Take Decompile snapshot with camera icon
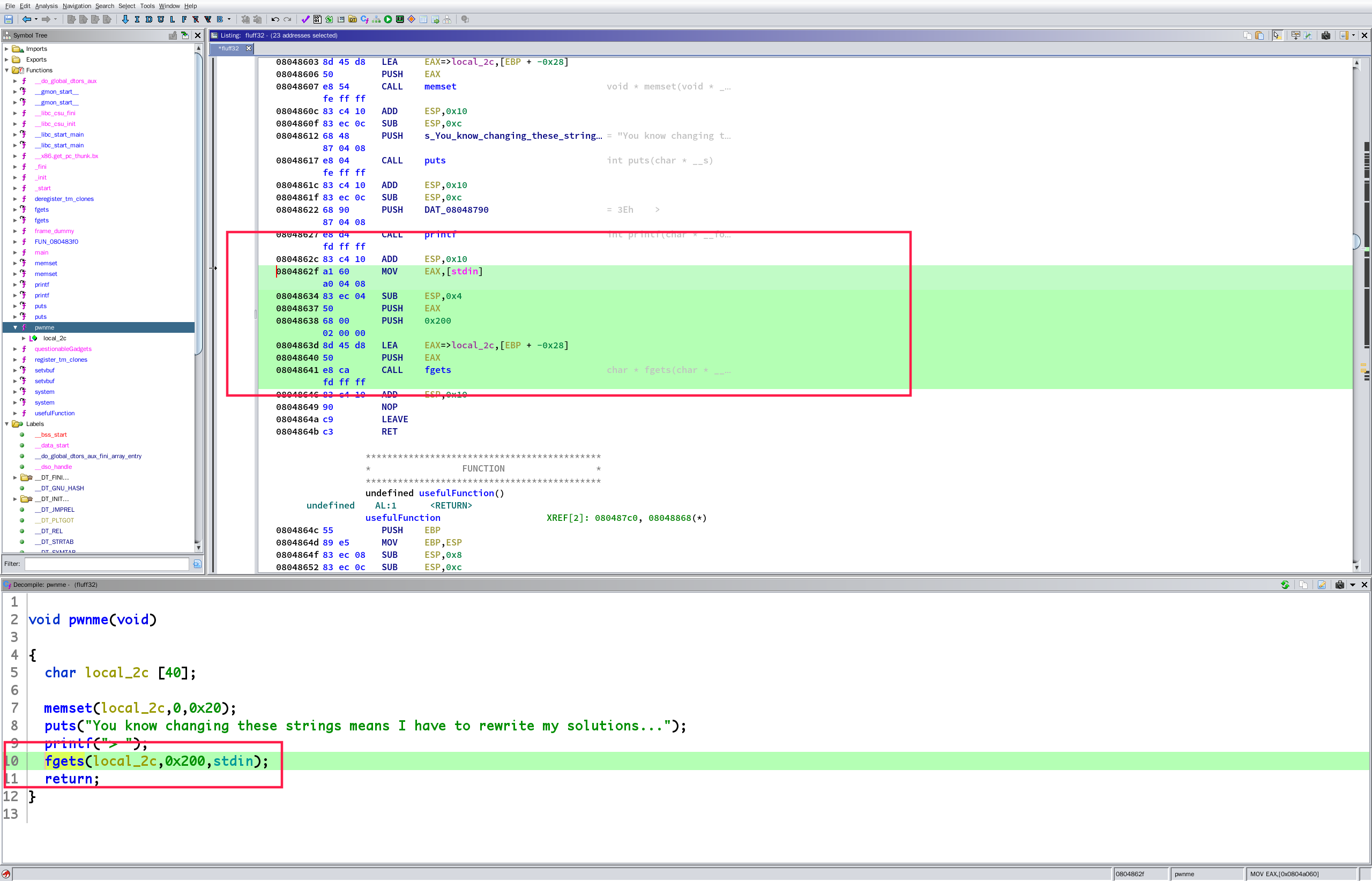The width and height of the screenshot is (1372, 881). point(1339,585)
